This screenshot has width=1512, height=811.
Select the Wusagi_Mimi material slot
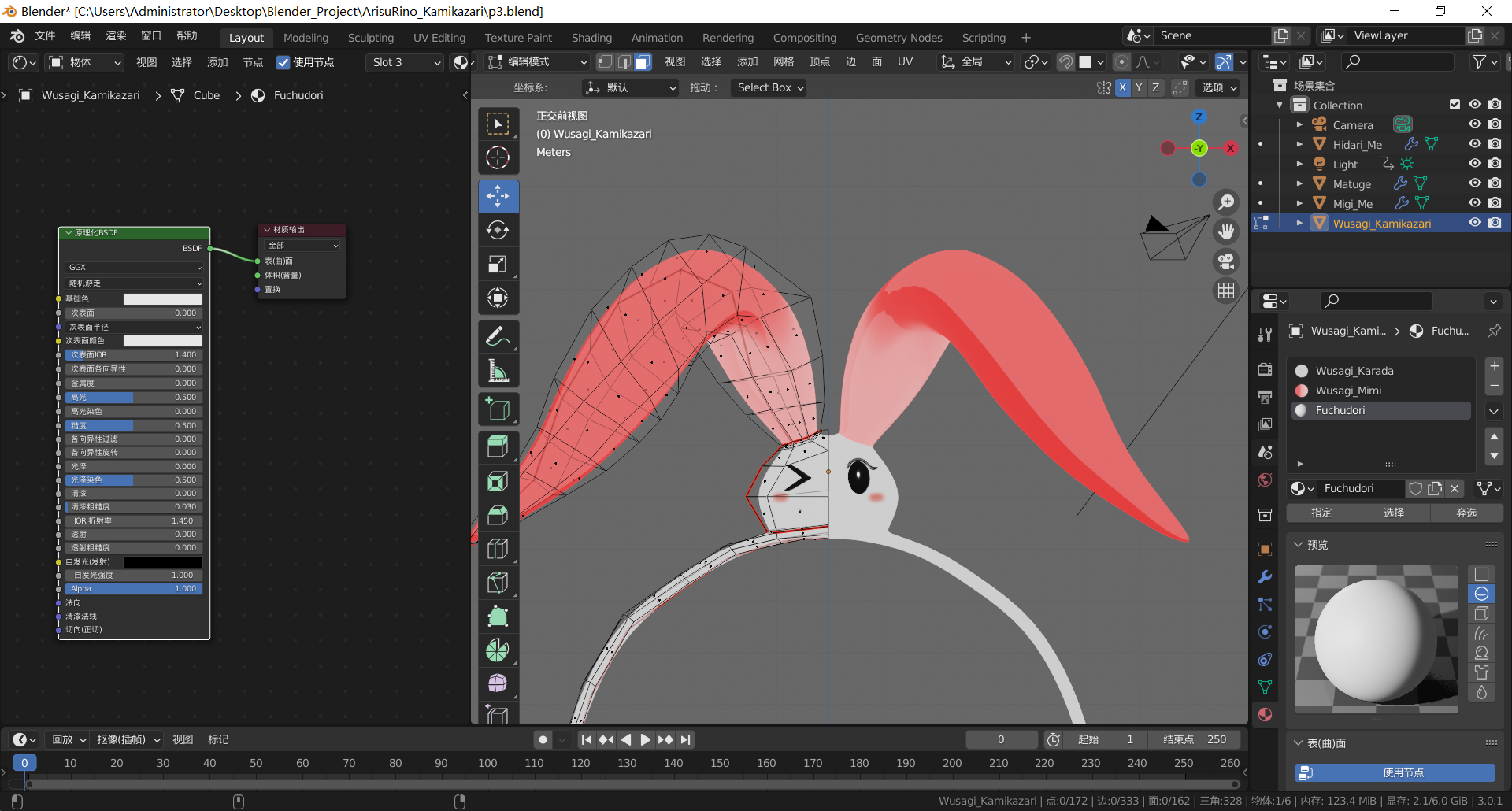click(x=1348, y=391)
